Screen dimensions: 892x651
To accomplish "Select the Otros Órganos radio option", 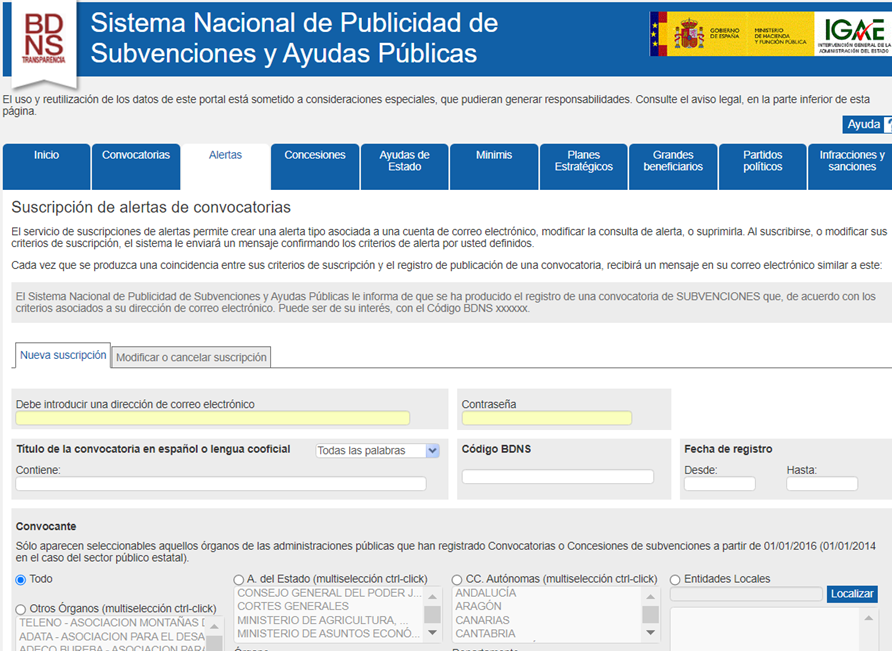I will coord(21,609).
